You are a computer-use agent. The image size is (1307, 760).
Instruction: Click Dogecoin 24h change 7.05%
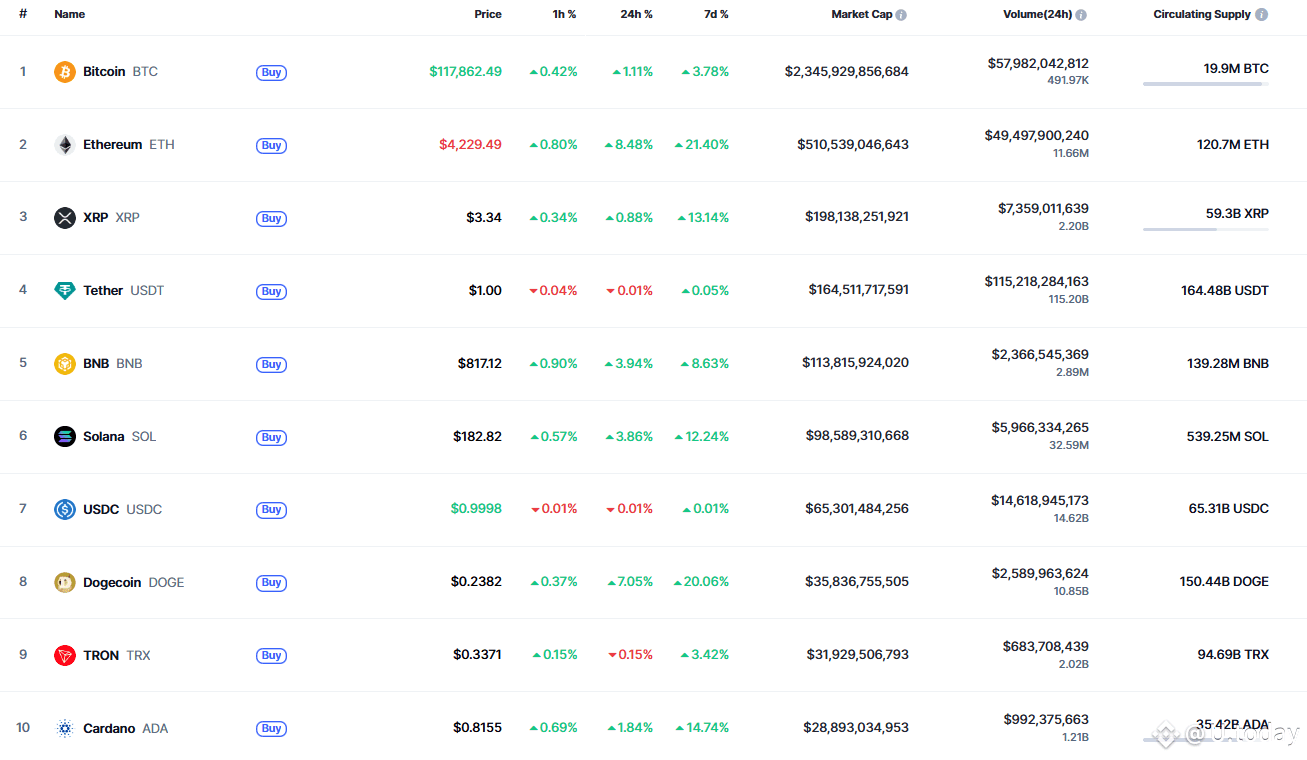click(629, 582)
